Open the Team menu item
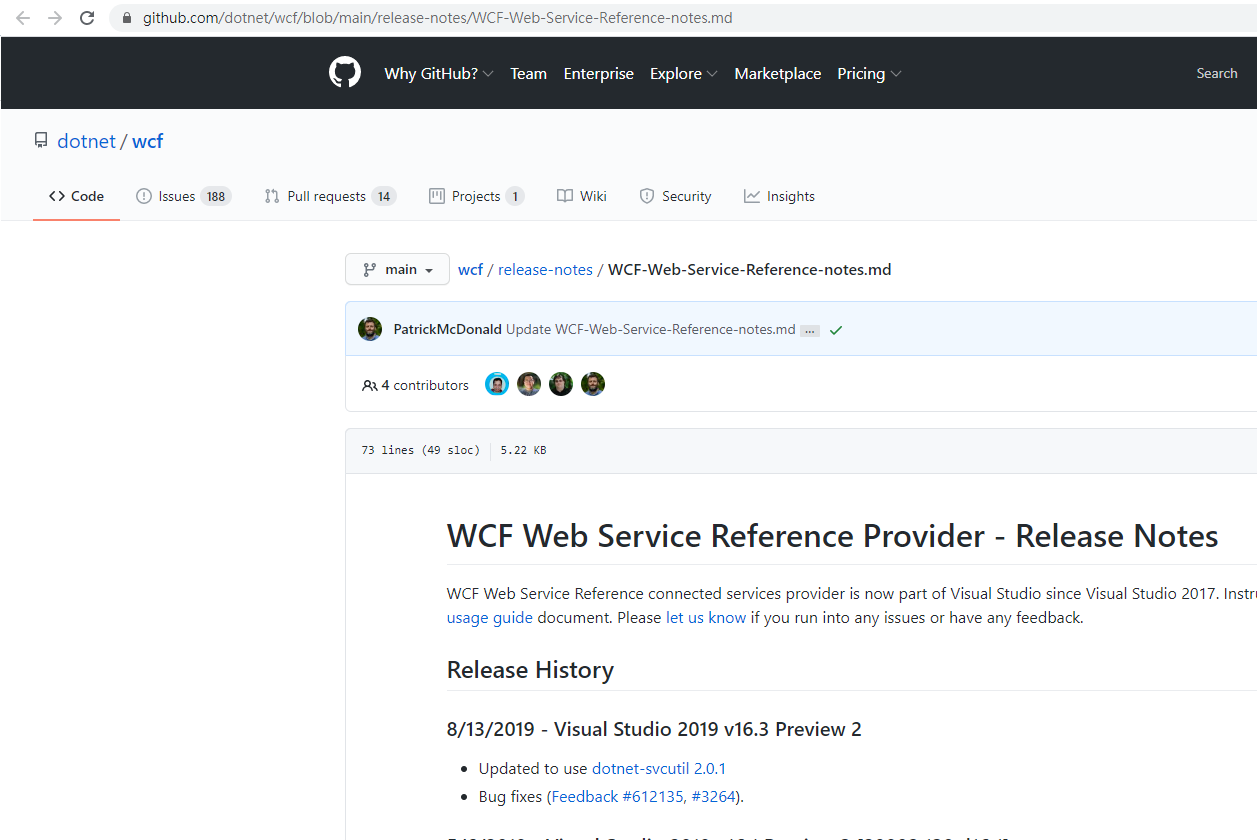 click(528, 74)
